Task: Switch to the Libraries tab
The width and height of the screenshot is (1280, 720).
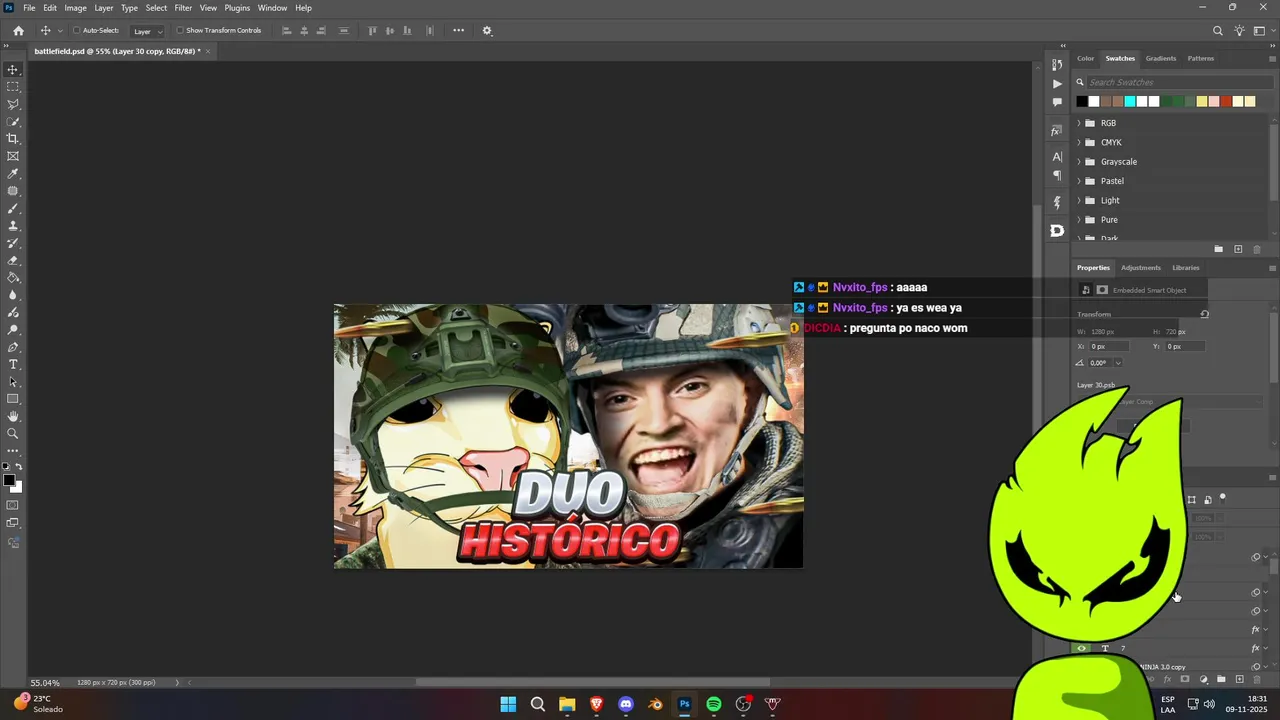Action: coord(1186,268)
